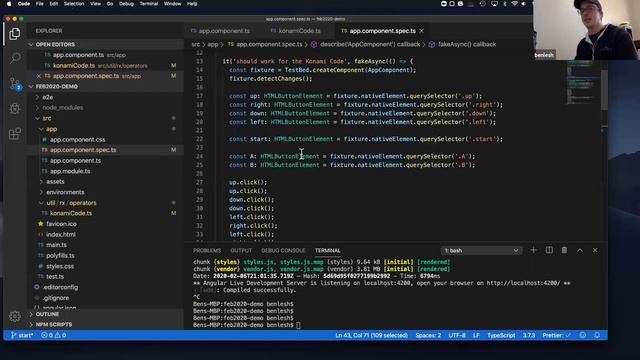This screenshot has width=640, height=360.
Task: Click the Prettier status indicator
Action: coord(557,335)
